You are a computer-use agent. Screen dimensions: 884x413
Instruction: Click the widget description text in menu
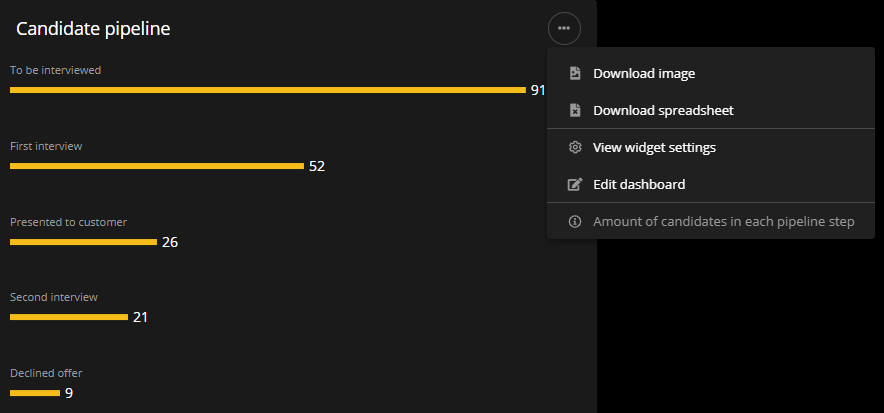click(x=723, y=221)
